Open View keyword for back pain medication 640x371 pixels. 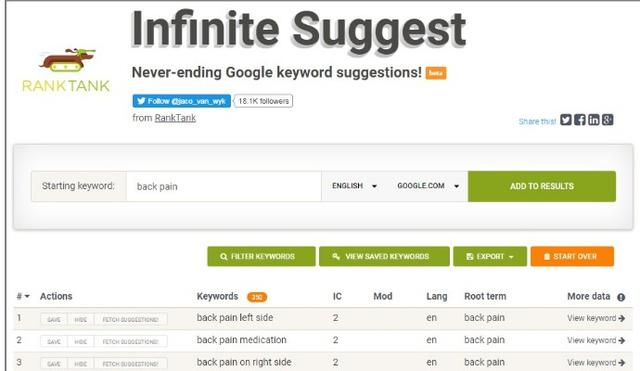tap(596, 340)
